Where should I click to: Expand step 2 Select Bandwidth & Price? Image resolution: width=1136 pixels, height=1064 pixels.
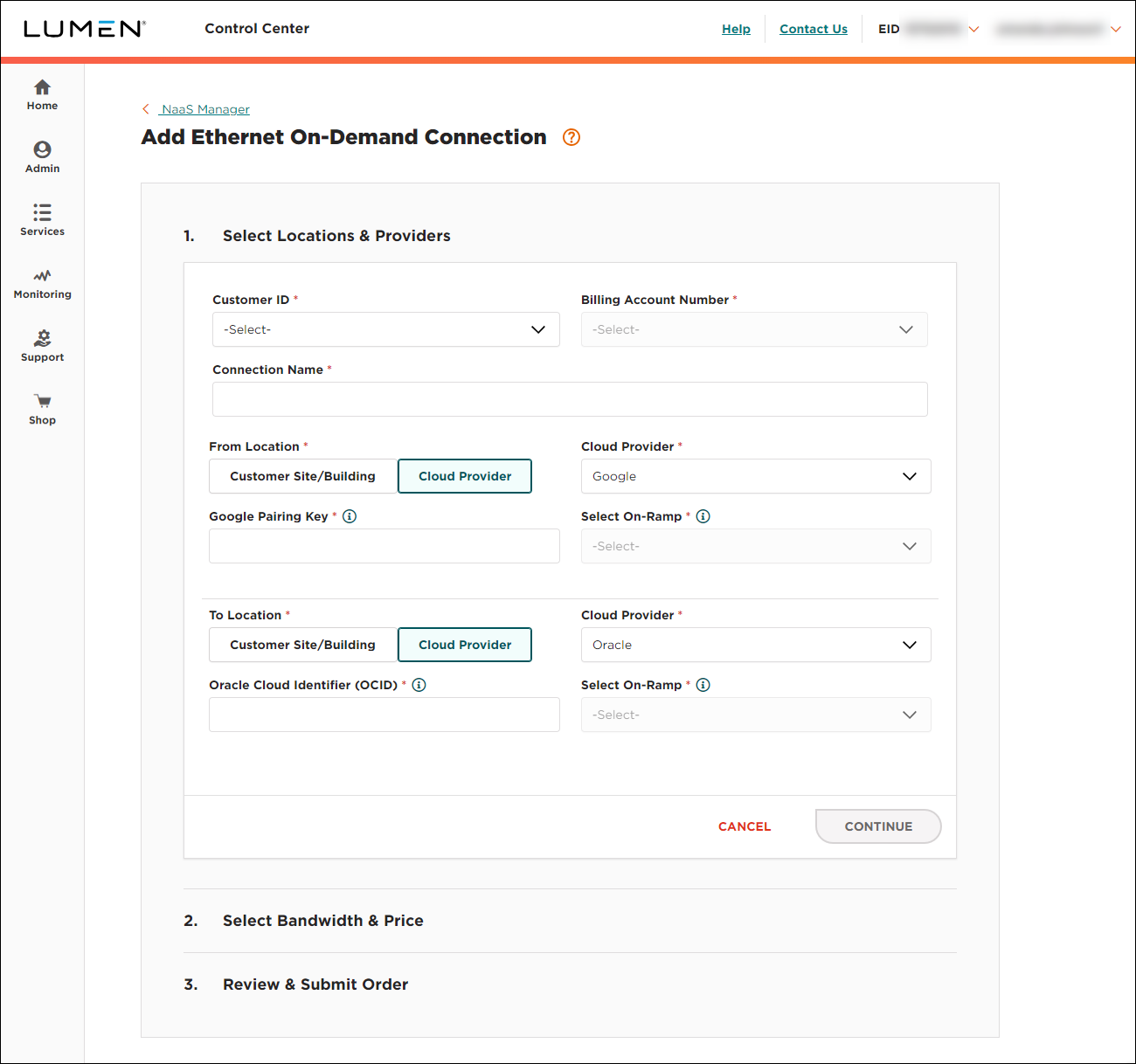point(323,921)
